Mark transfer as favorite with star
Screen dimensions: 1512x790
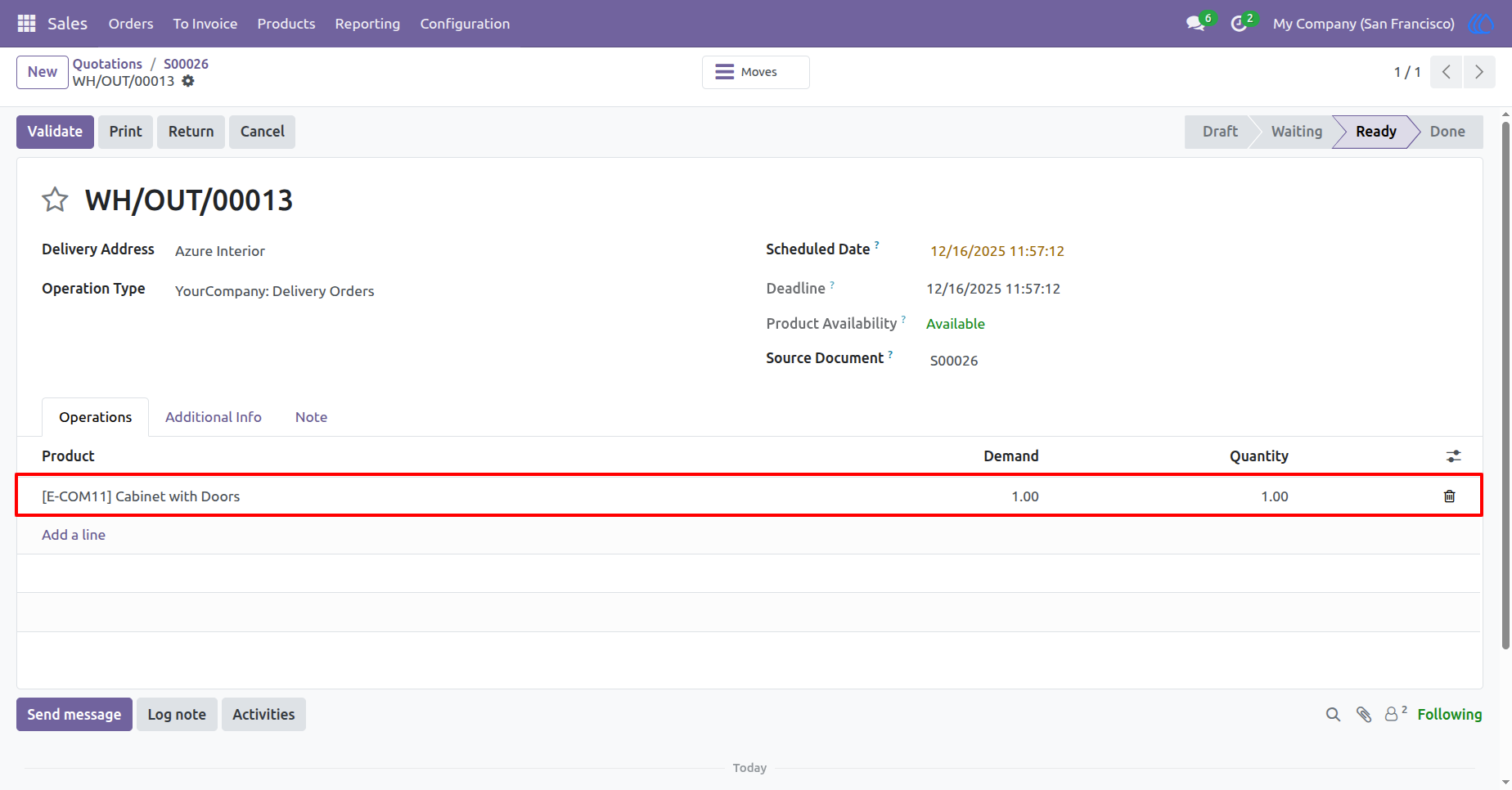(x=55, y=200)
